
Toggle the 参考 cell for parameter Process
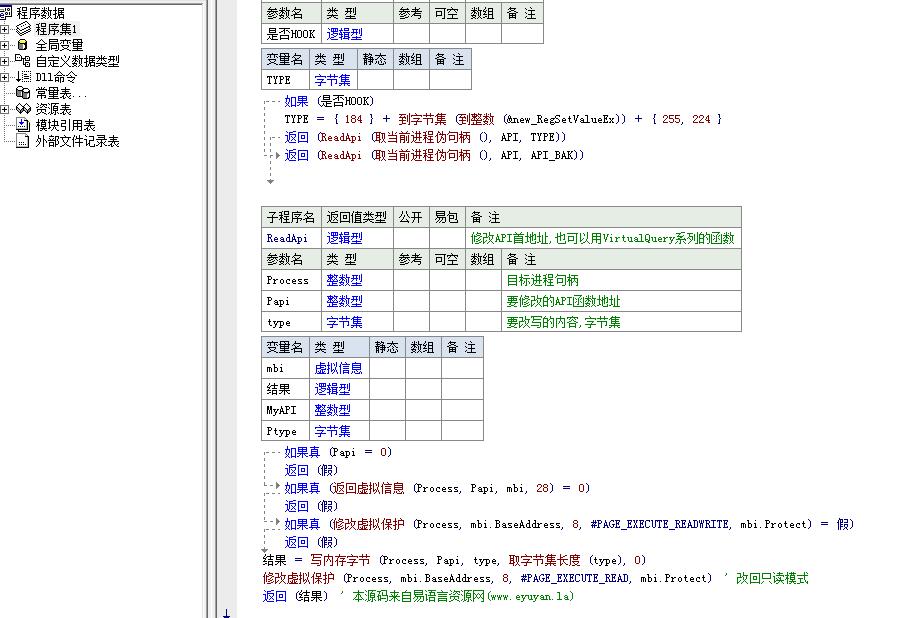(411, 280)
